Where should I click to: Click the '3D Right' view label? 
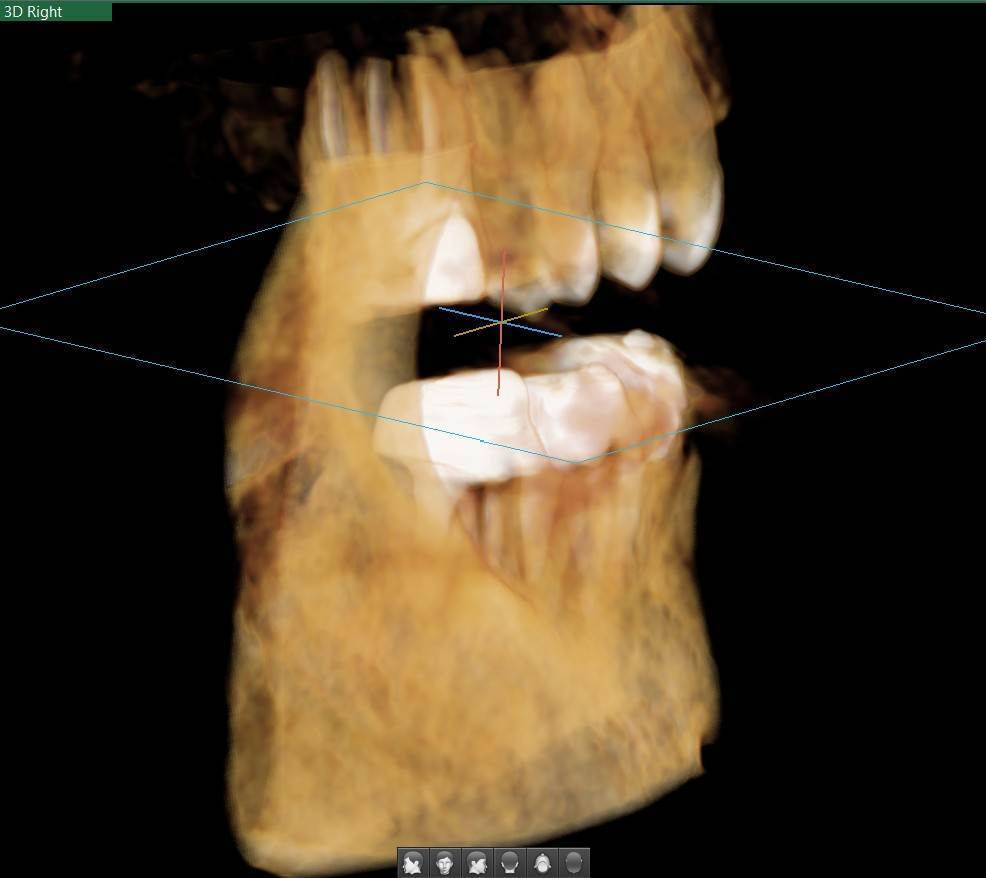tap(34, 12)
